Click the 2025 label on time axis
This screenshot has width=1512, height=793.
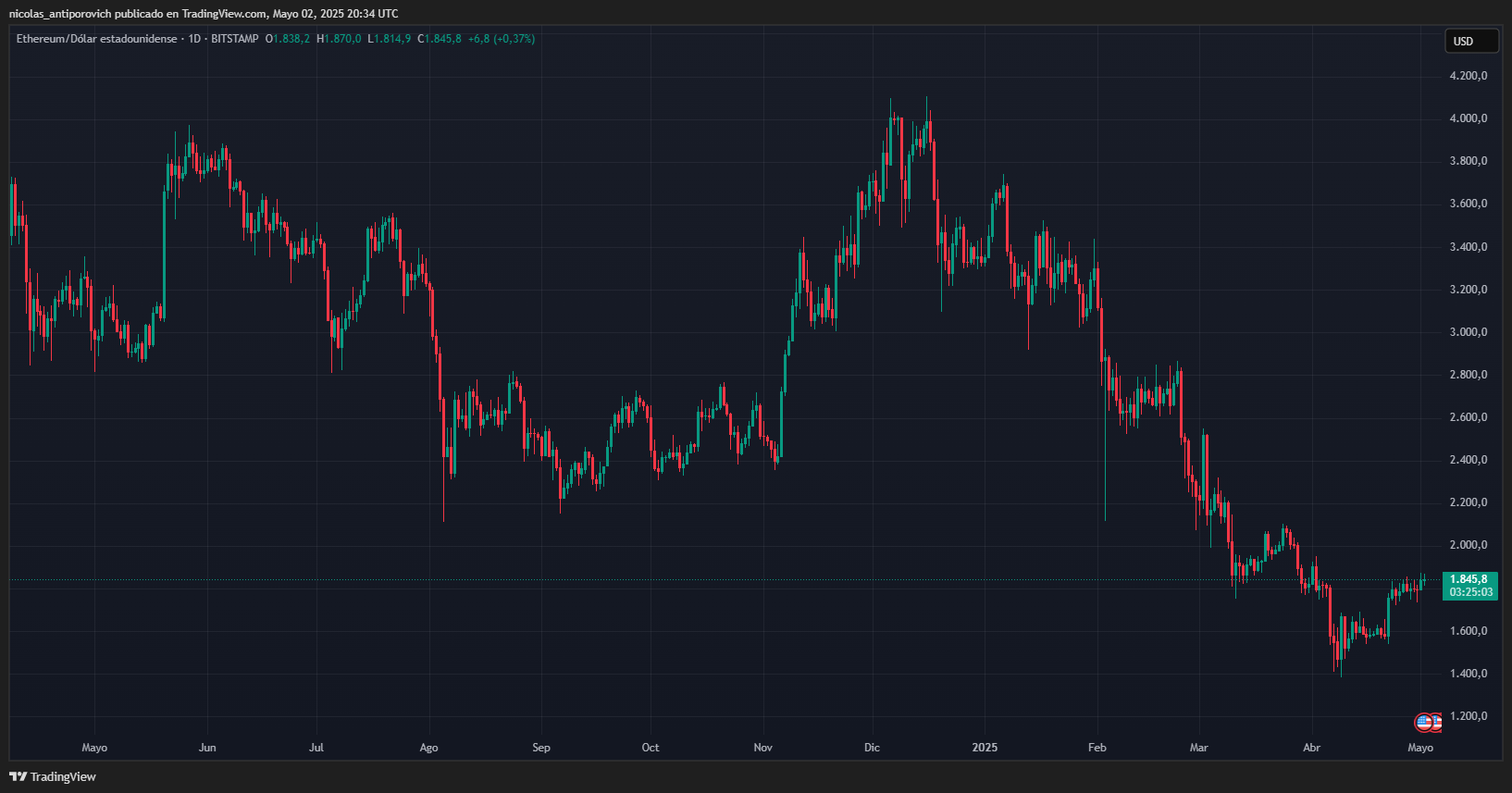(x=985, y=748)
